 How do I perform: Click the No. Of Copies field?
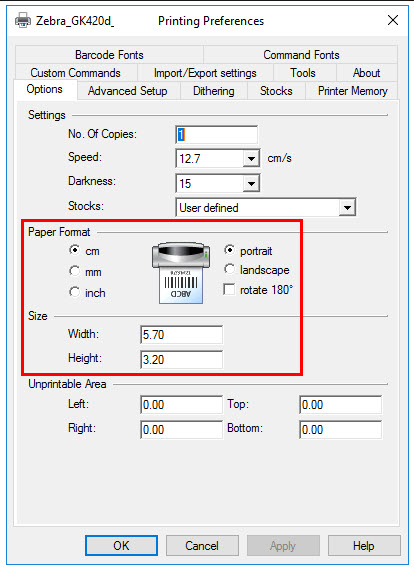[x=217, y=135]
